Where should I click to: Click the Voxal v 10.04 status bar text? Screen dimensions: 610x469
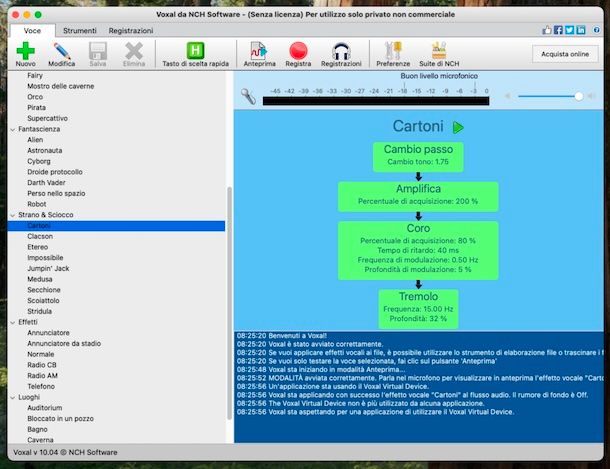point(65,452)
